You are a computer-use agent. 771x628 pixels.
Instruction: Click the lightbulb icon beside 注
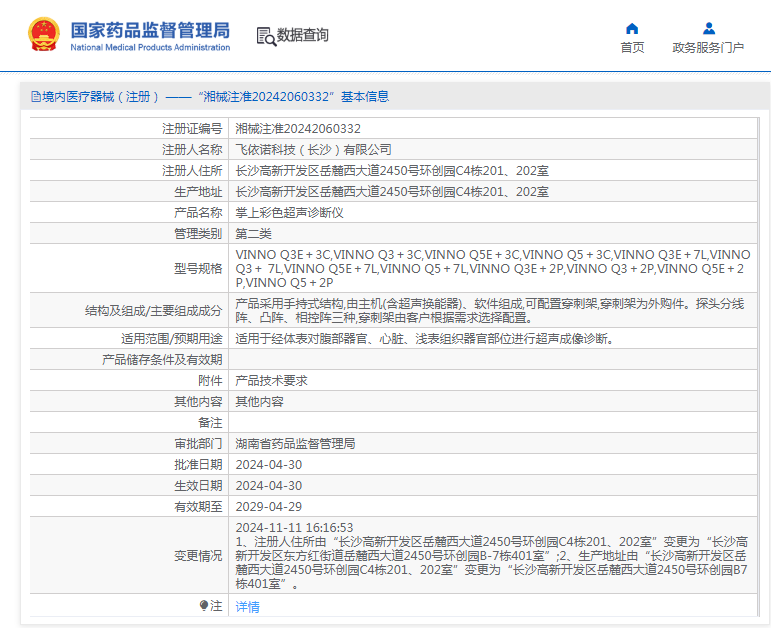pos(205,606)
